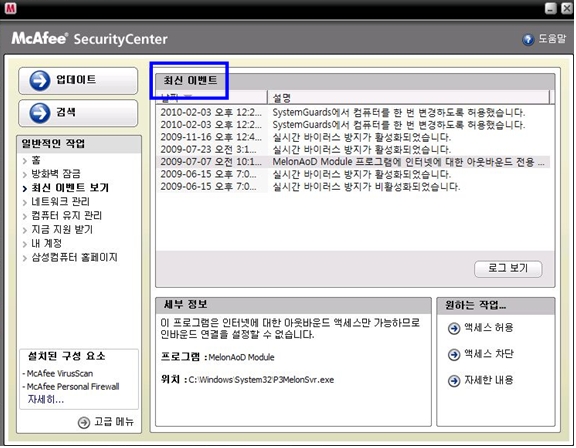Click chevron next to 지금 지원 받기

[25, 231]
